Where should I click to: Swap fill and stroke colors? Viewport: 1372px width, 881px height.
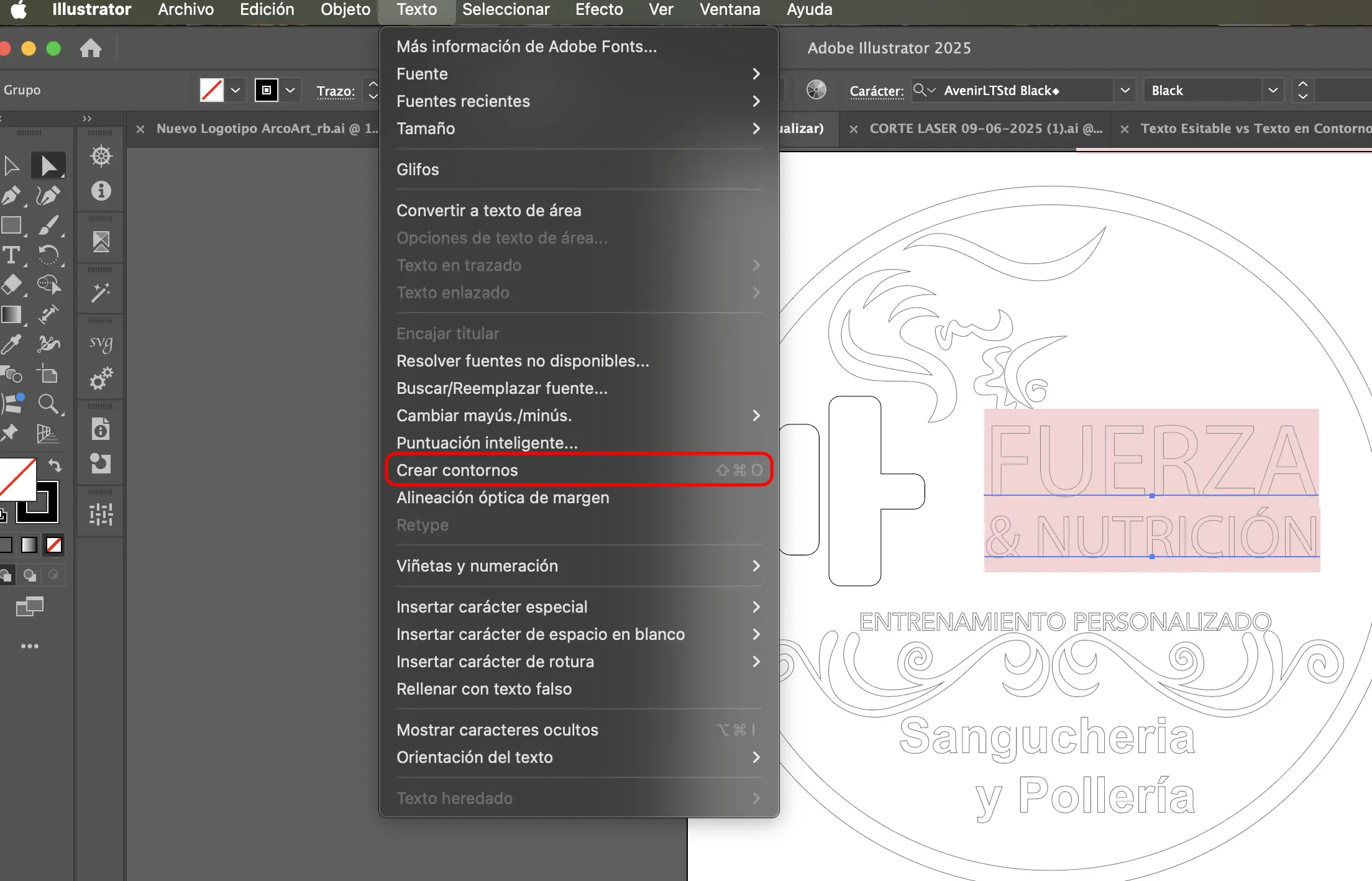click(x=55, y=465)
